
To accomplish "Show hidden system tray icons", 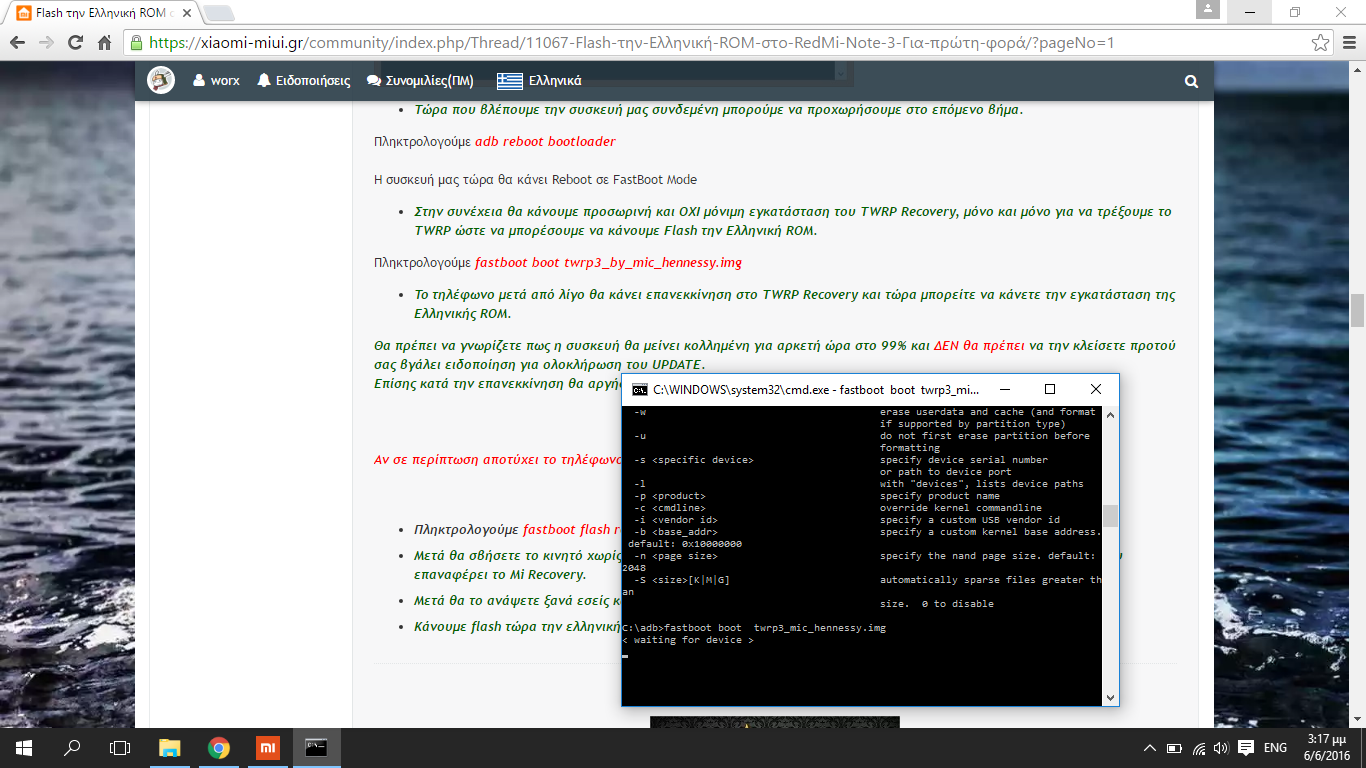I will tap(1149, 748).
